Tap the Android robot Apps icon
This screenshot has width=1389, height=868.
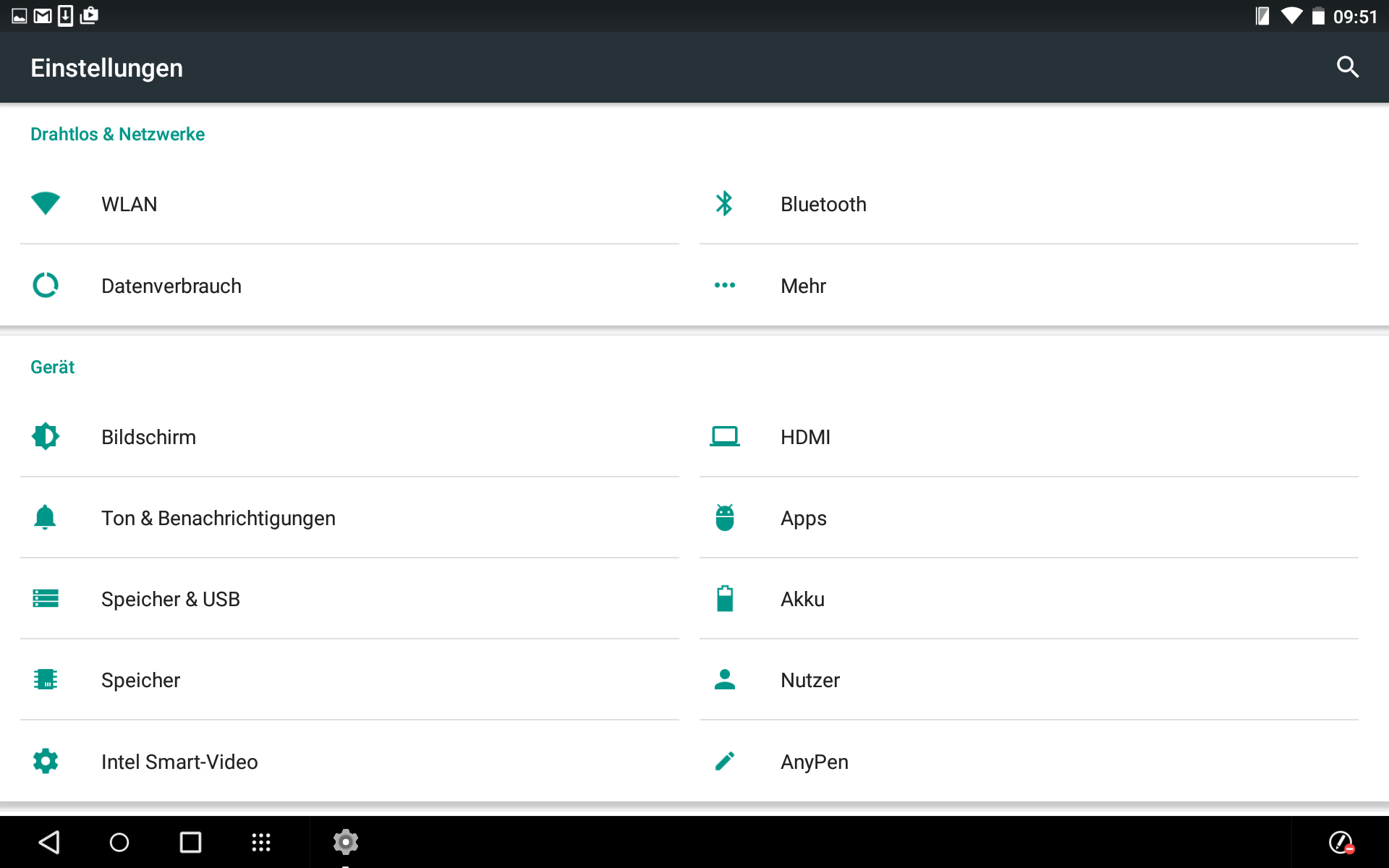724,517
